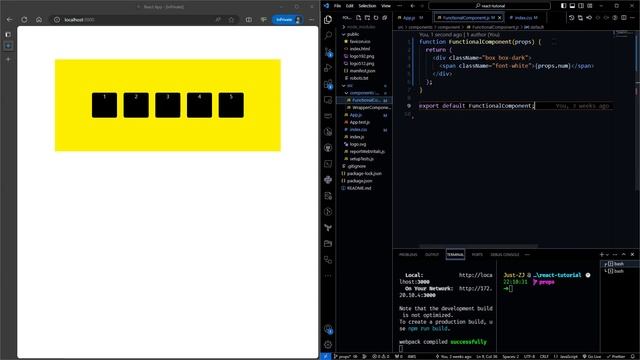The height and width of the screenshot is (360, 640).
Task: Collapse the components folder
Action: (x=362, y=93)
